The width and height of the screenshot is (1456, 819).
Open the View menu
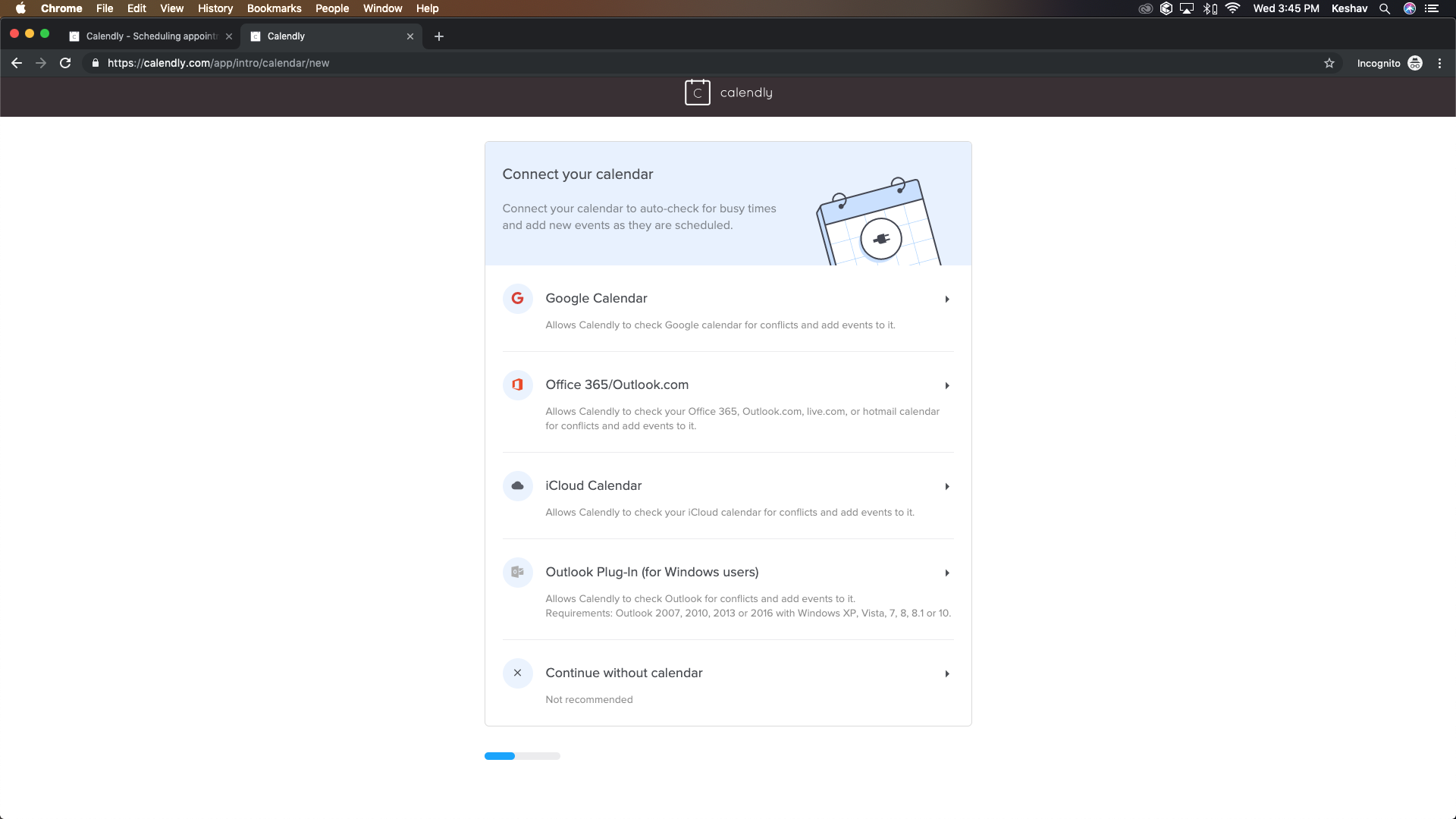coord(171,8)
